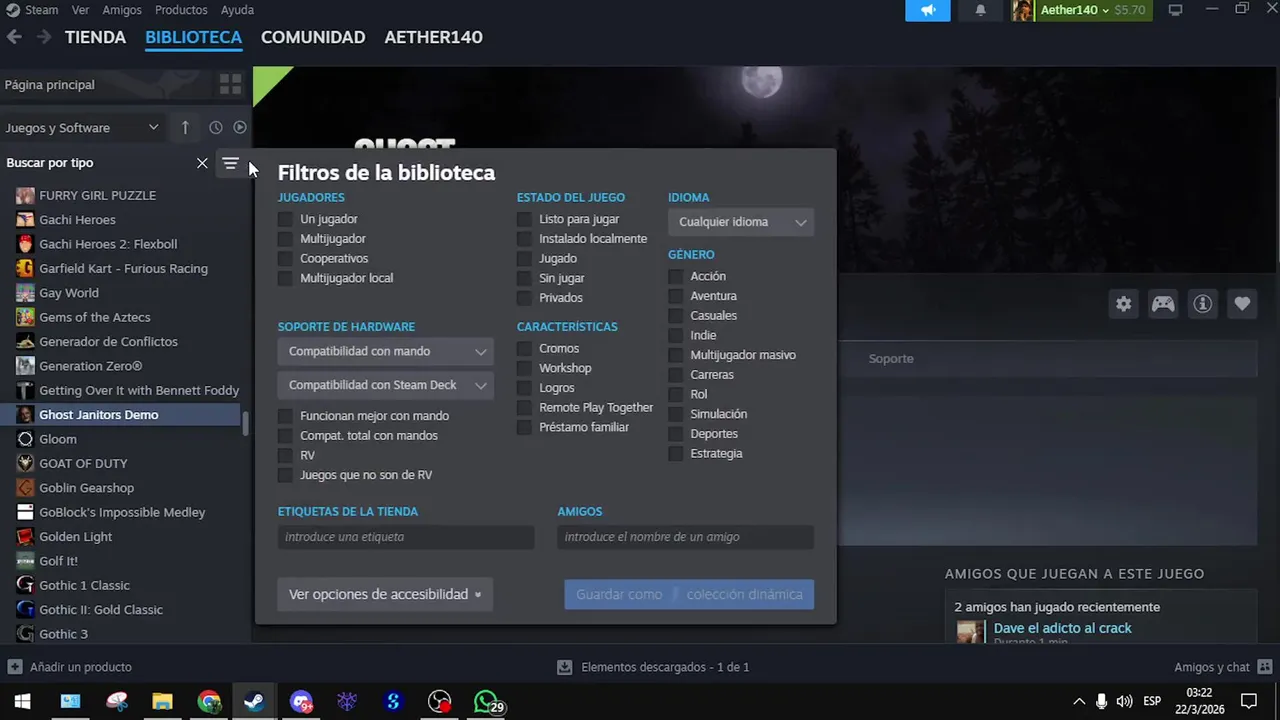Click the forward navigation arrow
The width and height of the screenshot is (1280, 720).
click(44, 37)
